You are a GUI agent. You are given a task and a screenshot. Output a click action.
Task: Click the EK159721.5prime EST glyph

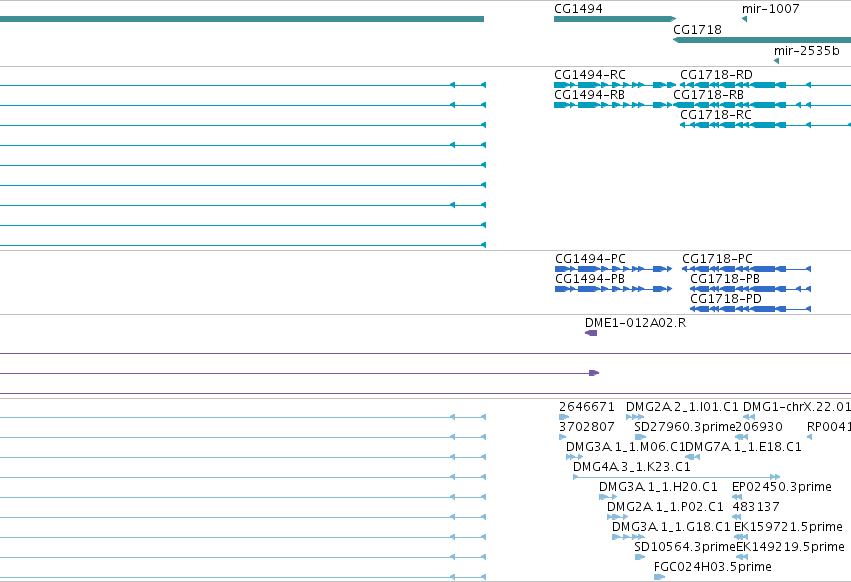(741, 537)
